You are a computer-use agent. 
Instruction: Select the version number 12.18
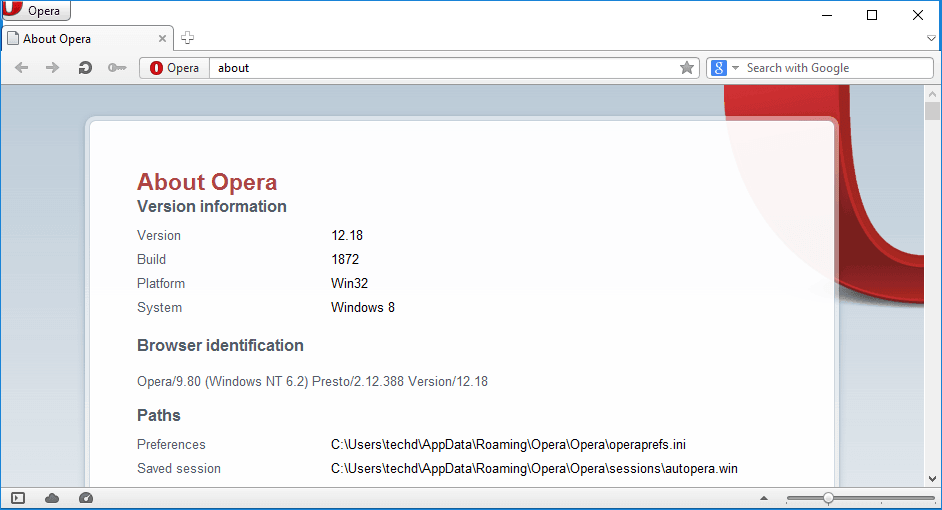coord(347,235)
